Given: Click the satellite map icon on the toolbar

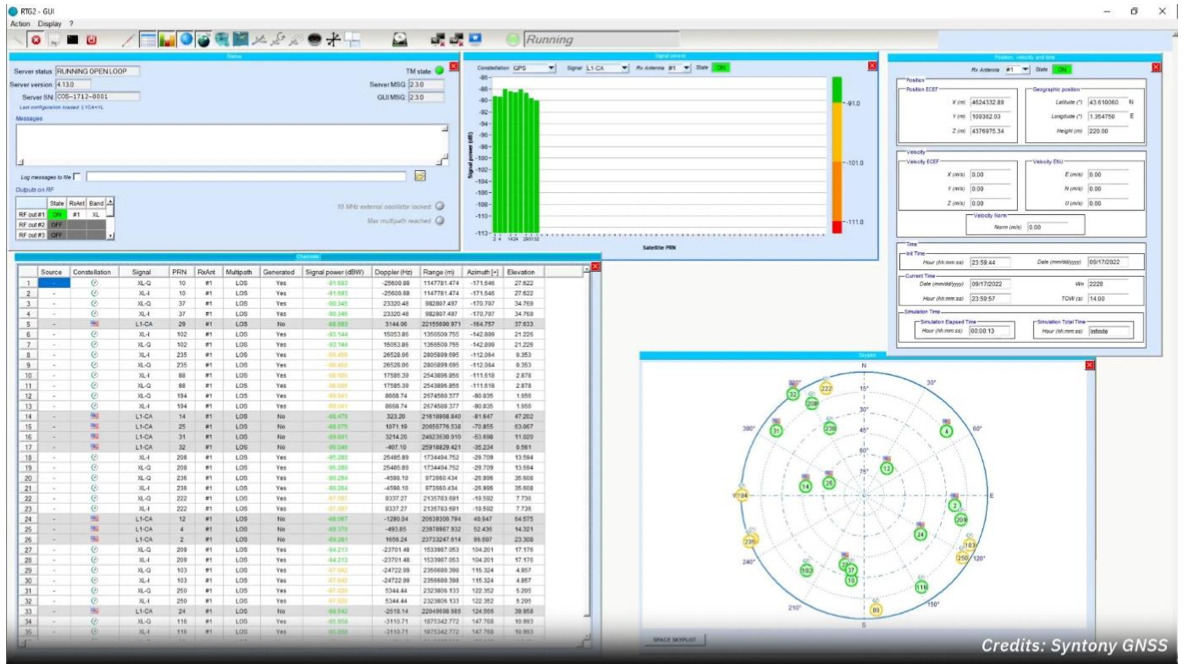Looking at the screenshot, I should [x=240, y=38].
